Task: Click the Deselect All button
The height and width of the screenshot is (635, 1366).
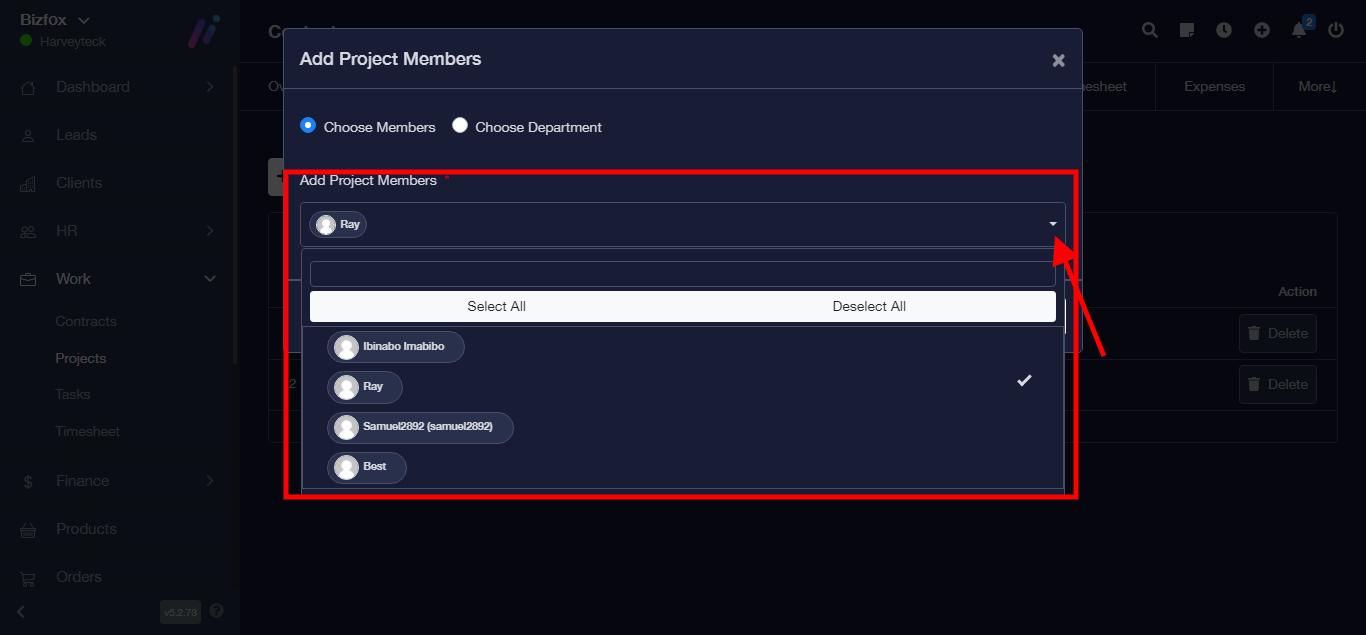Action: click(869, 306)
